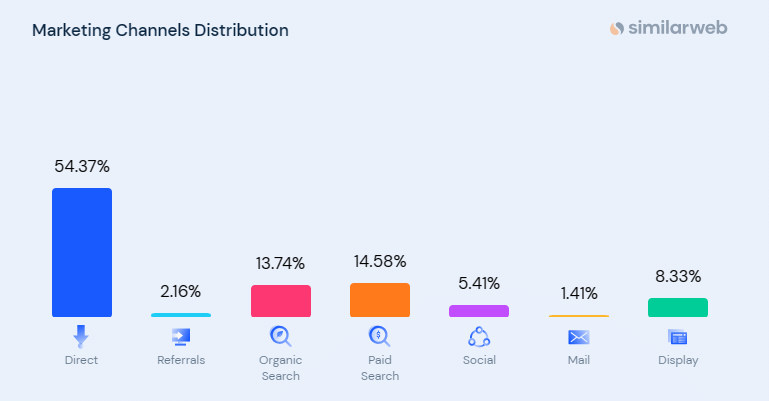Select the pink Organic Search bar

(x=281, y=301)
